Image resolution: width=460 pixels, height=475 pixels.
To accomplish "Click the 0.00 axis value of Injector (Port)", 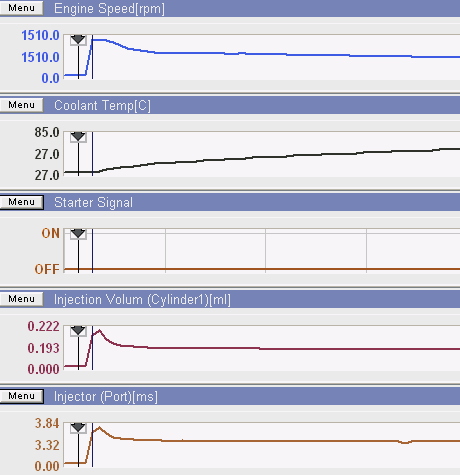I will click(x=47, y=466).
